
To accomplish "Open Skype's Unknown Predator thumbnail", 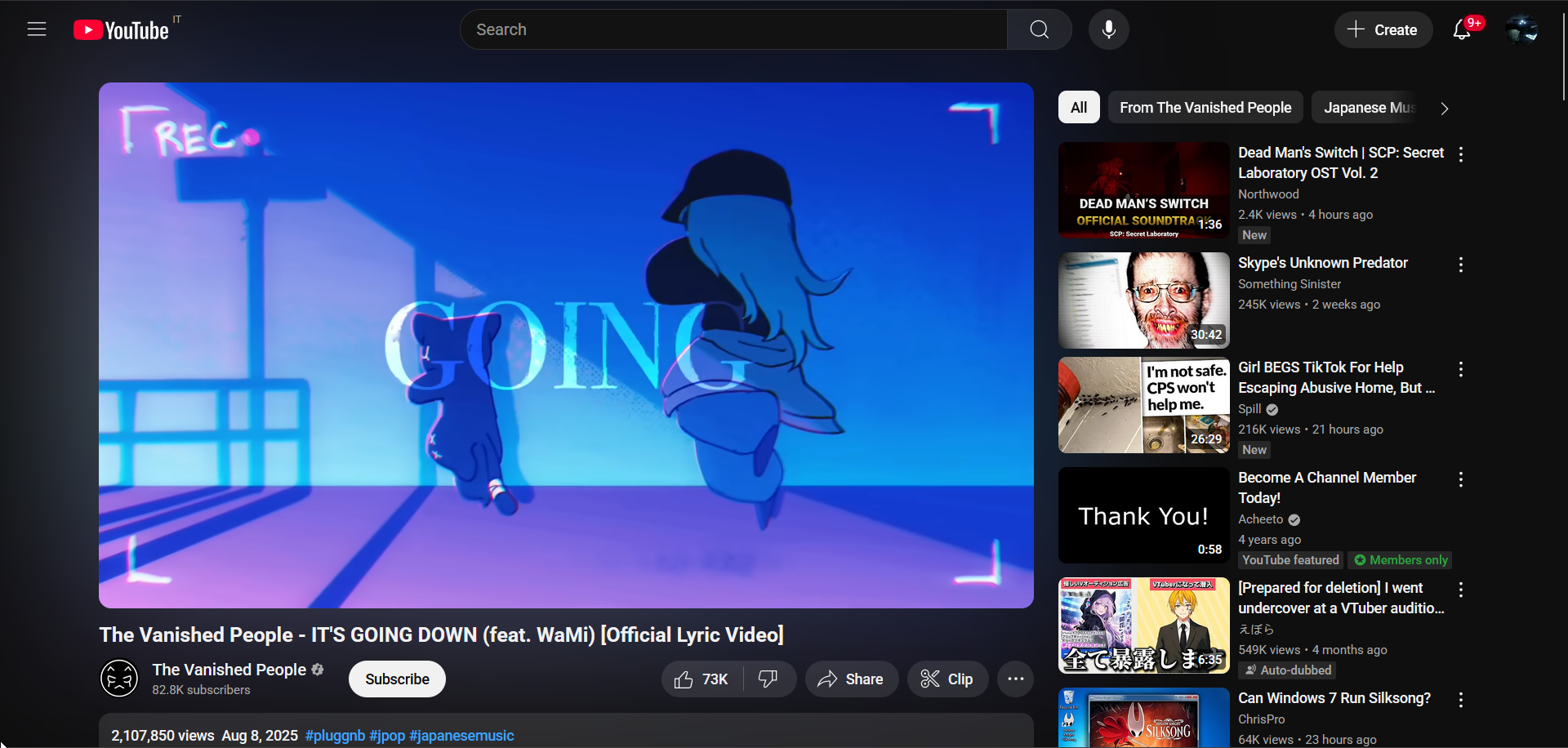I will [x=1143, y=301].
